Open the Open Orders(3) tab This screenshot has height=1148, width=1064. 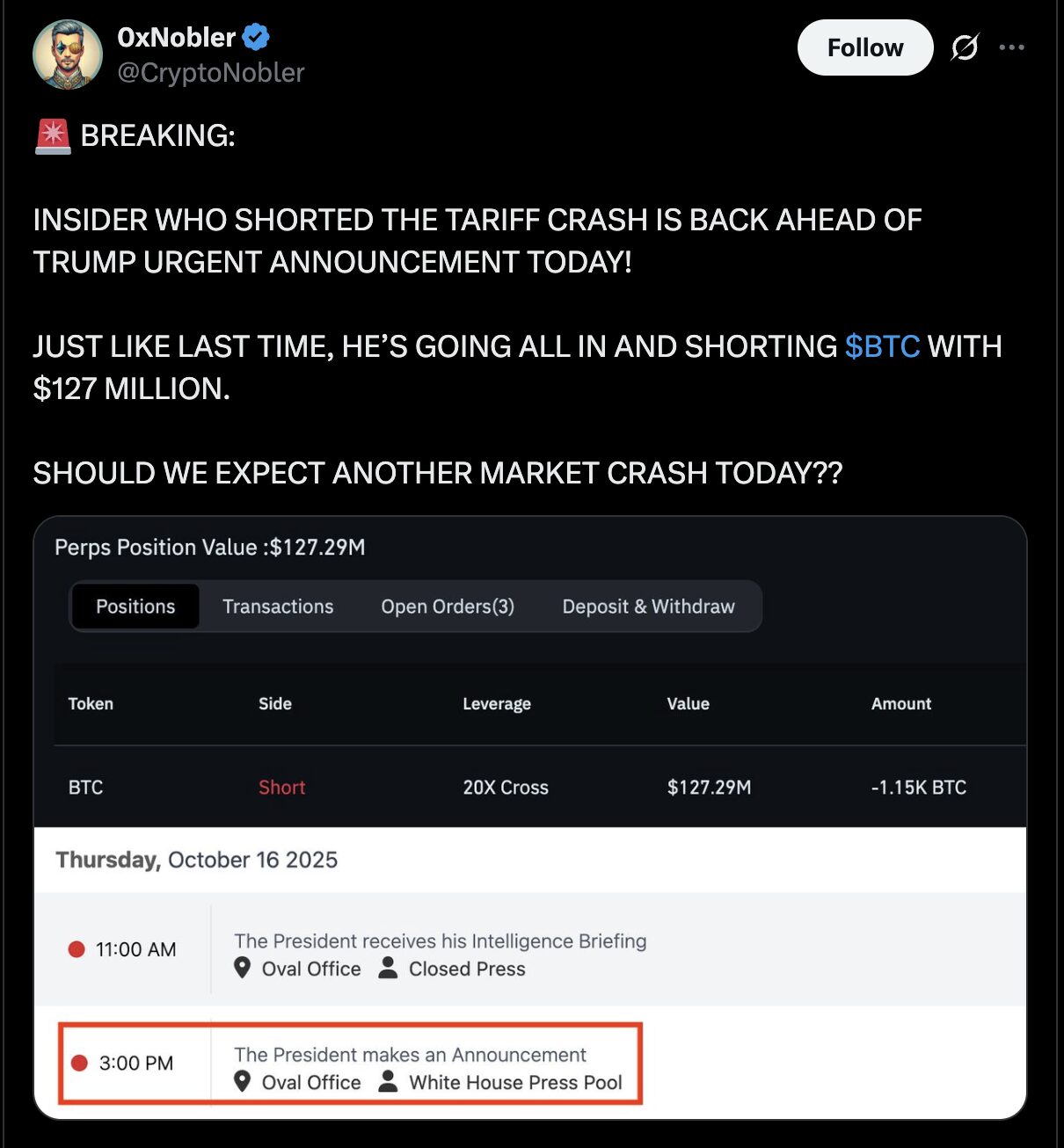click(x=448, y=607)
